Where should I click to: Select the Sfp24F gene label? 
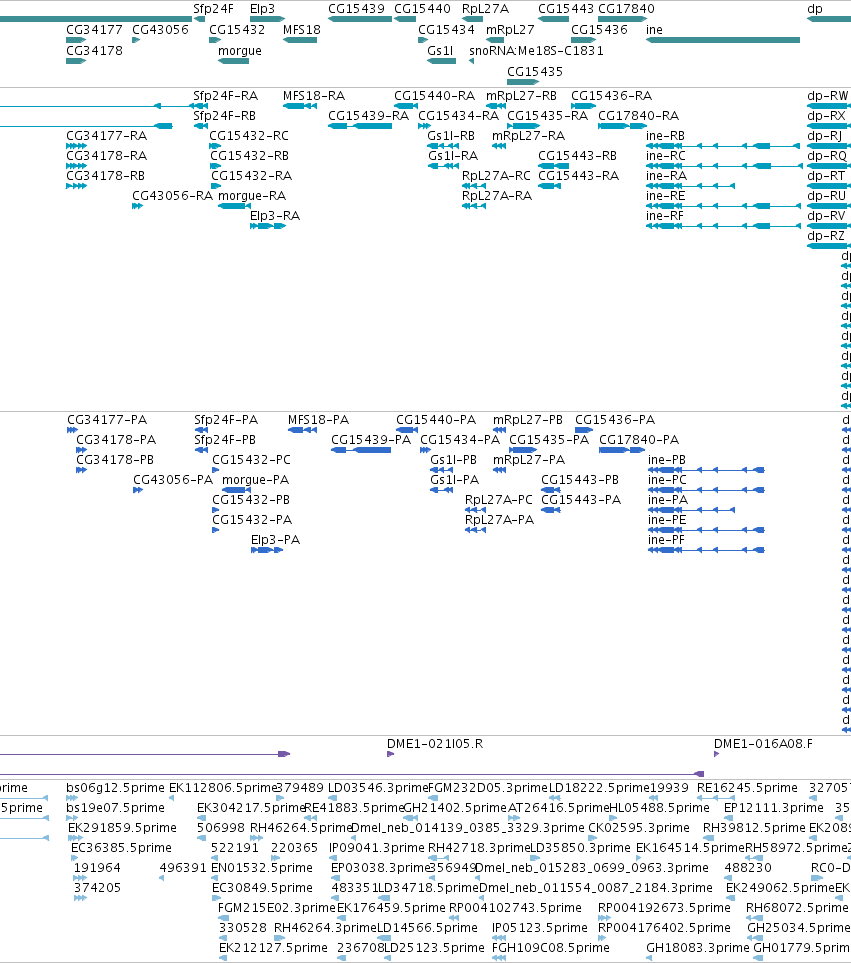[x=213, y=9]
